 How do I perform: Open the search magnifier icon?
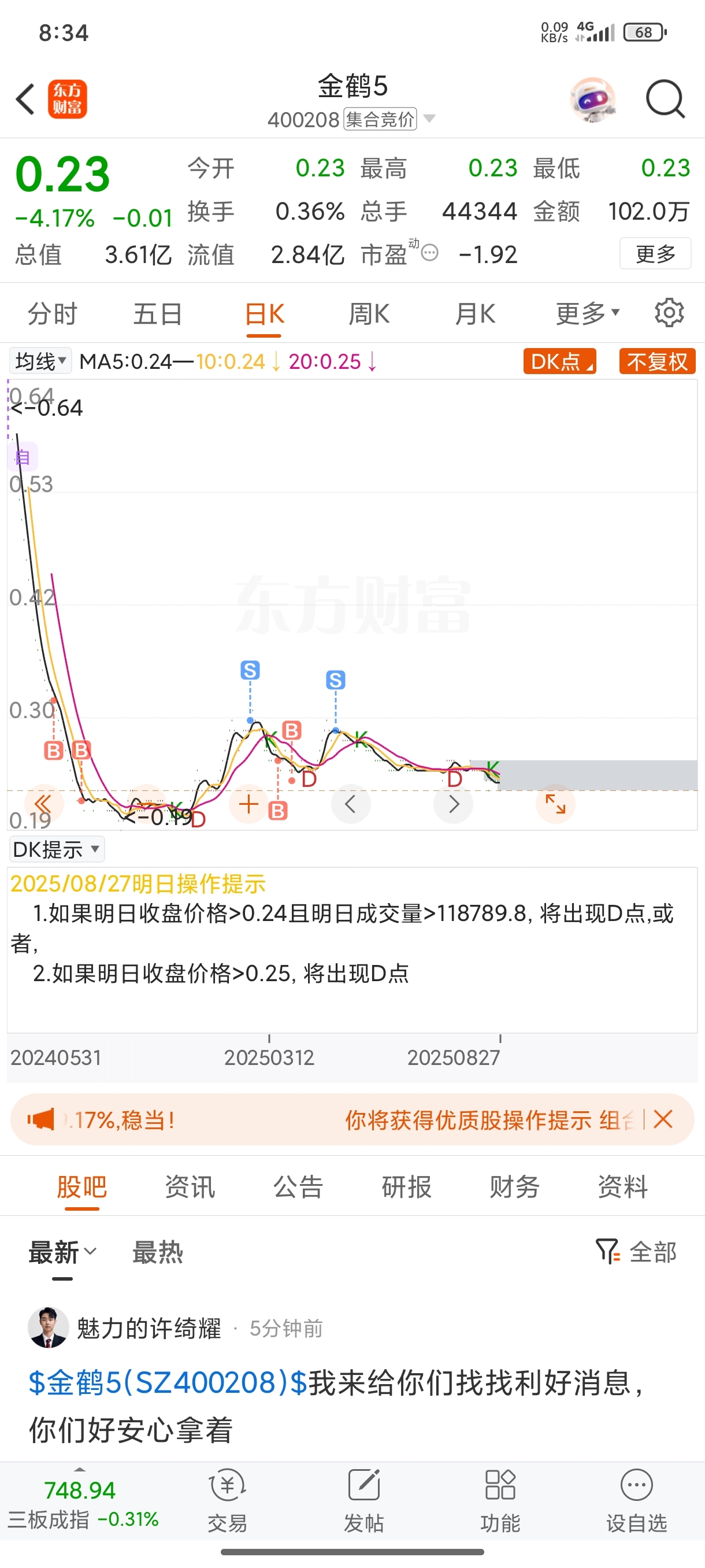coord(666,99)
